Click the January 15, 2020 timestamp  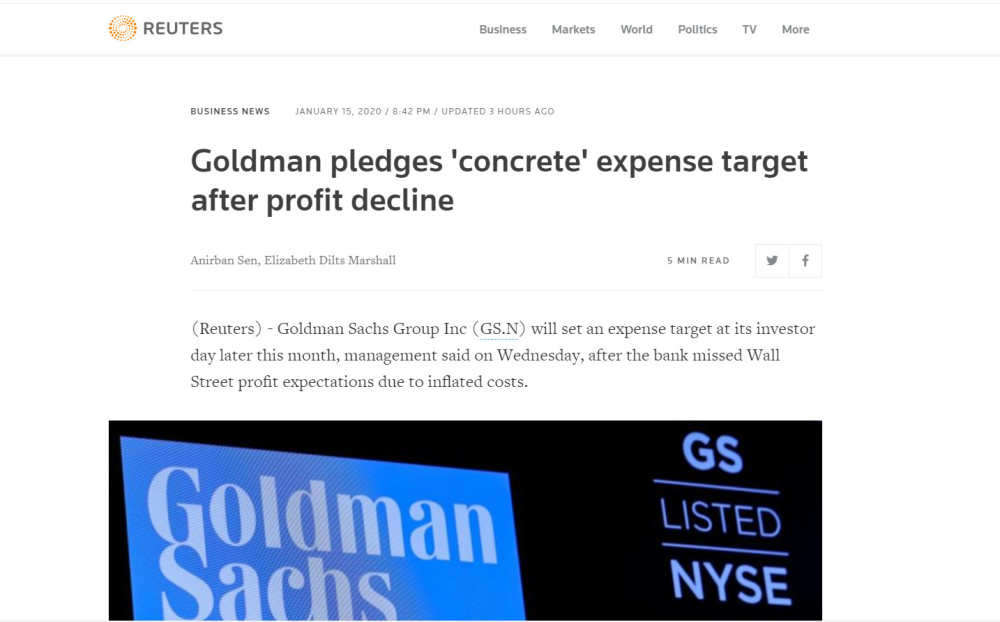[338, 111]
